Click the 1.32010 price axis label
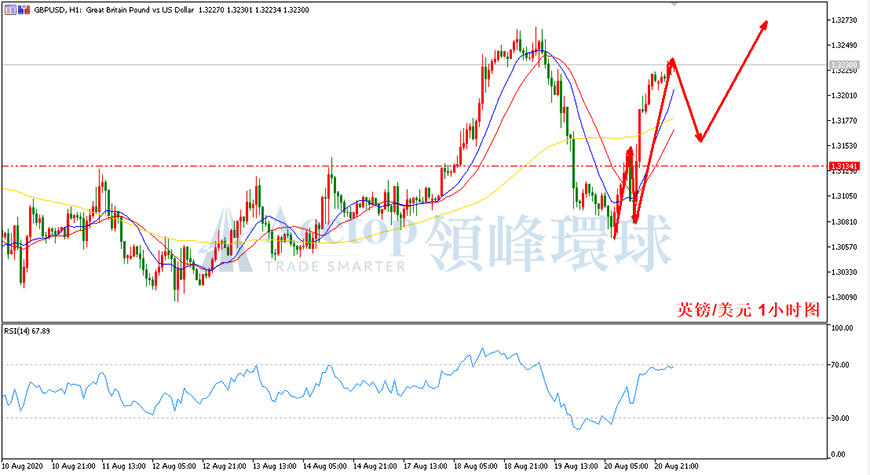The width and height of the screenshot is (870, 475). tap(844, 95)
